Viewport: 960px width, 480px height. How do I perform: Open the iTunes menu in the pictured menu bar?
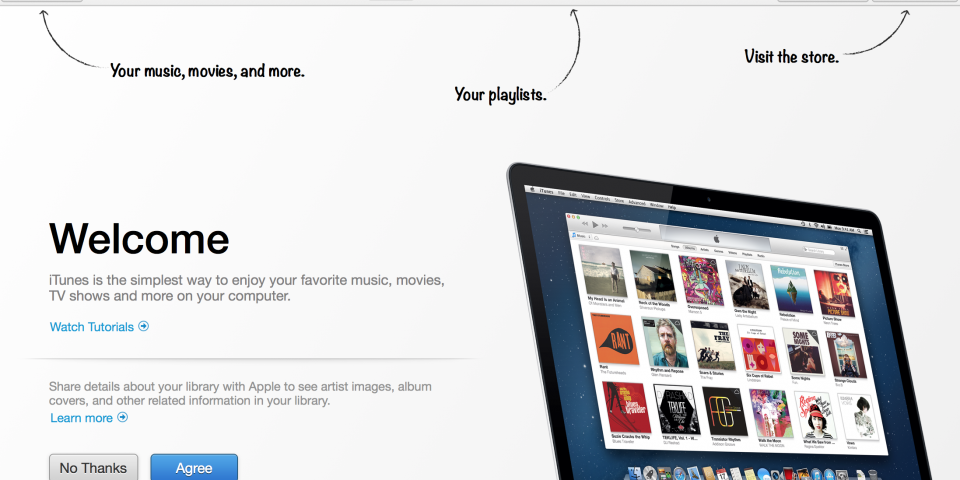546,192
